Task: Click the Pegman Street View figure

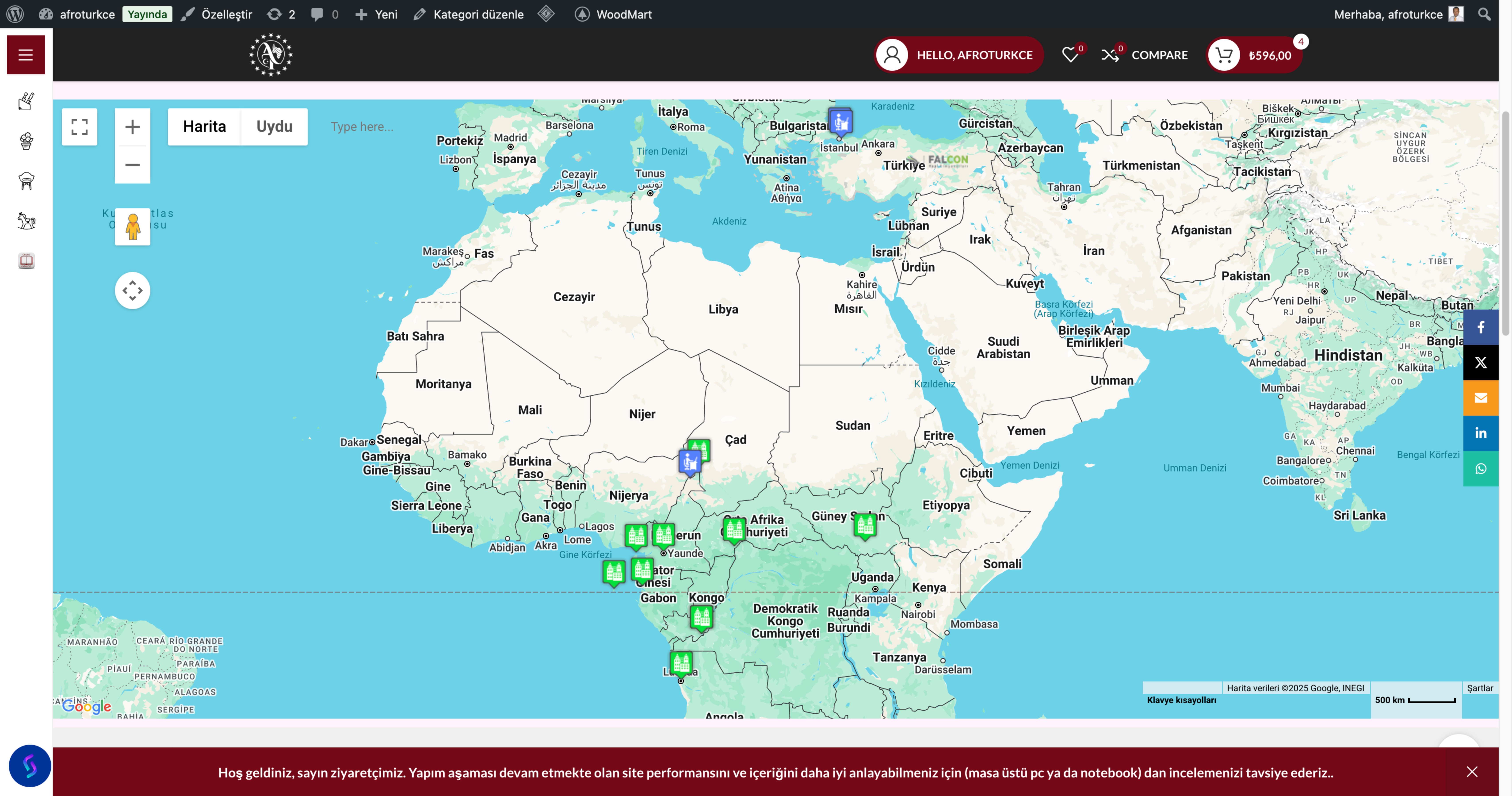Action: pos(133,227)
